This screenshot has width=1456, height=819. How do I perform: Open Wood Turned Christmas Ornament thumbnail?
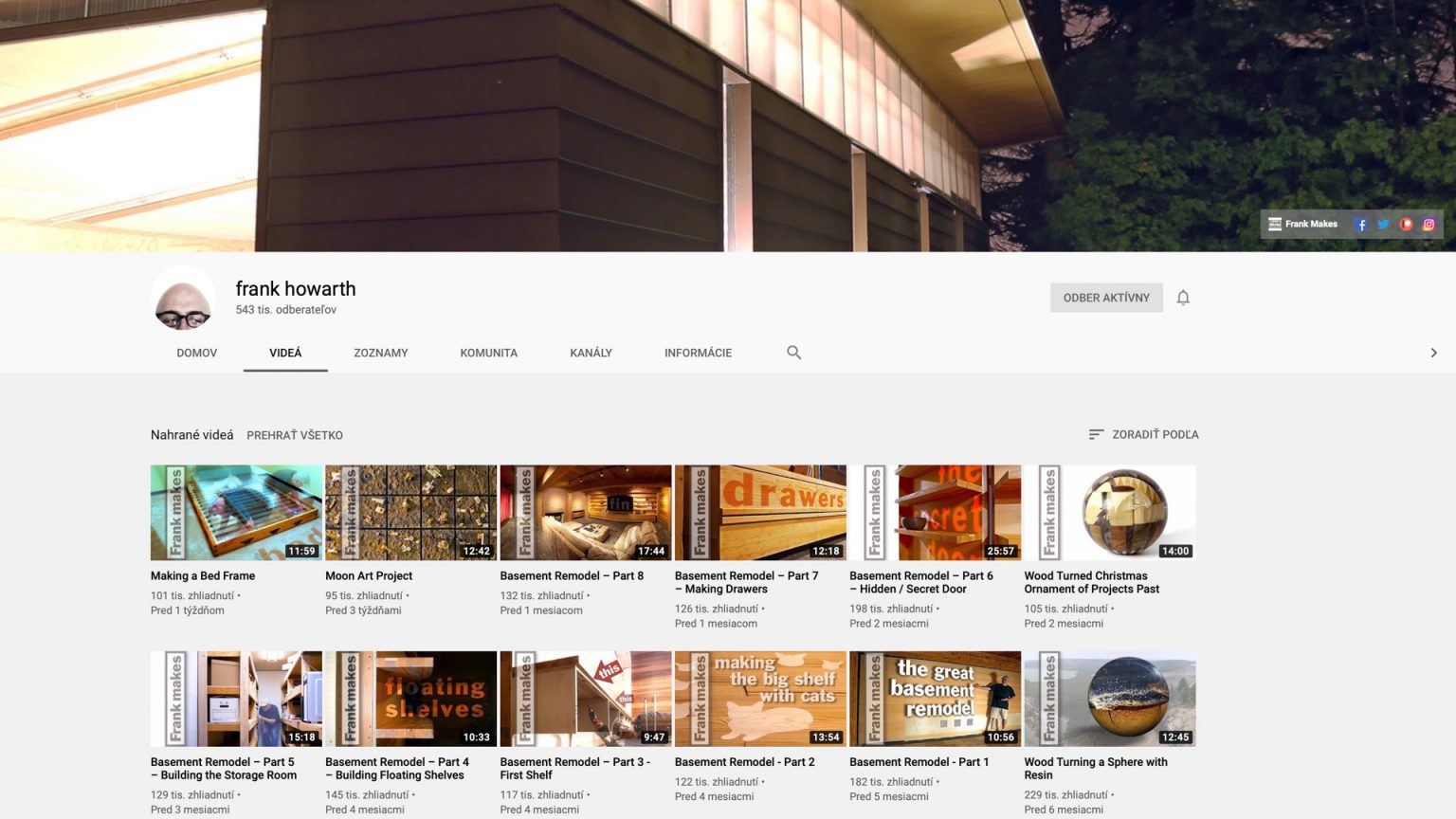pyautogui.click(x=1110, y=513)
